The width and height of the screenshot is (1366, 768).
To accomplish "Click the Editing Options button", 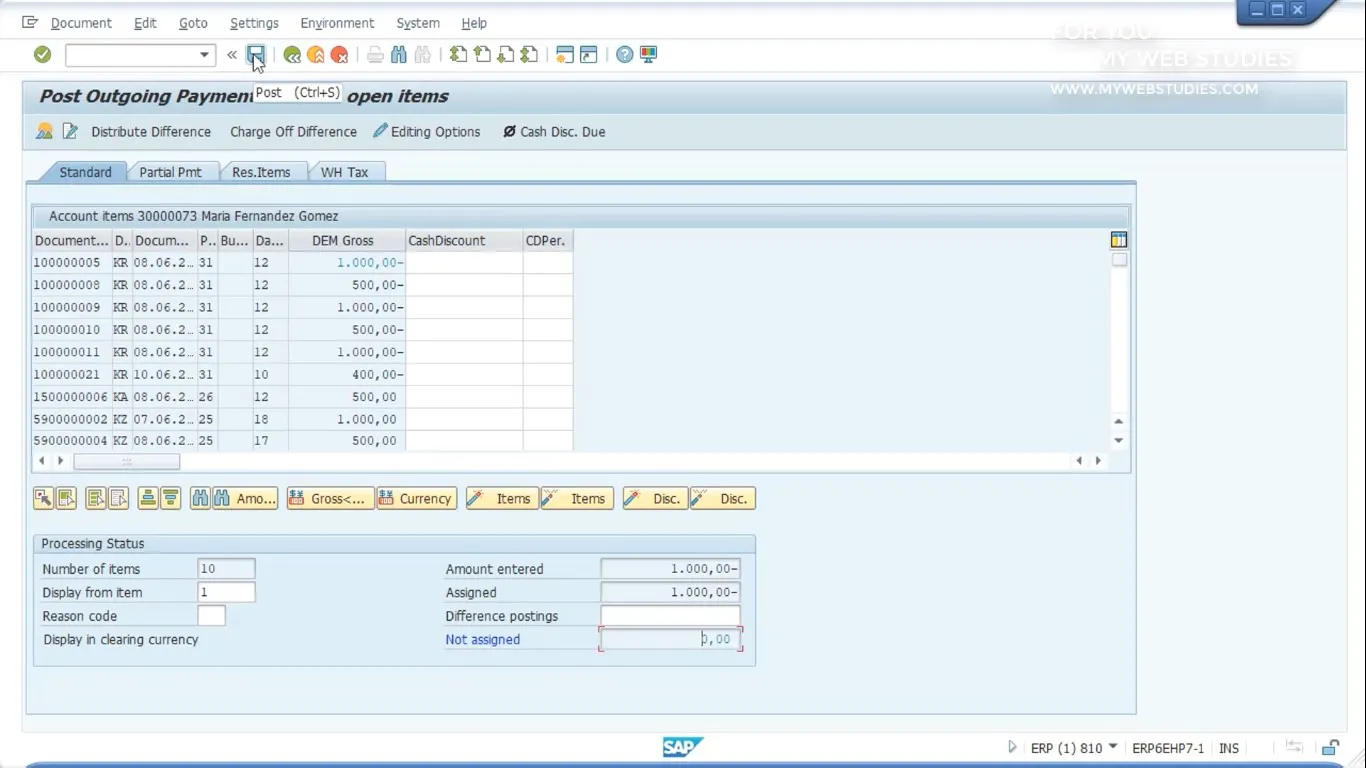I will [x=427, y=132].
